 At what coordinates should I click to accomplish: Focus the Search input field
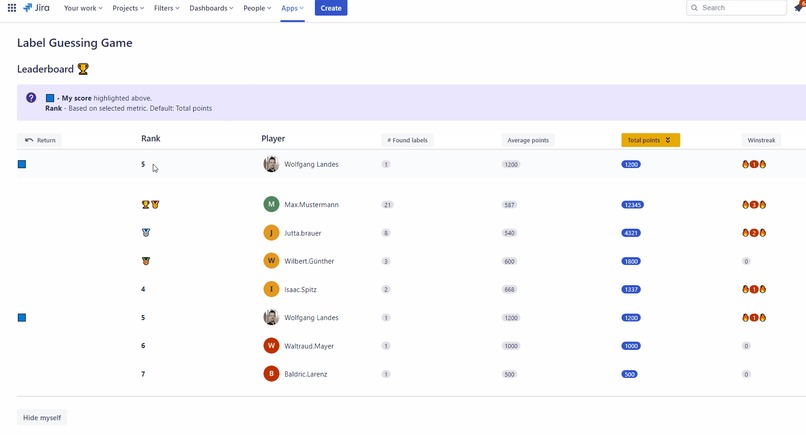coord(736,8)
